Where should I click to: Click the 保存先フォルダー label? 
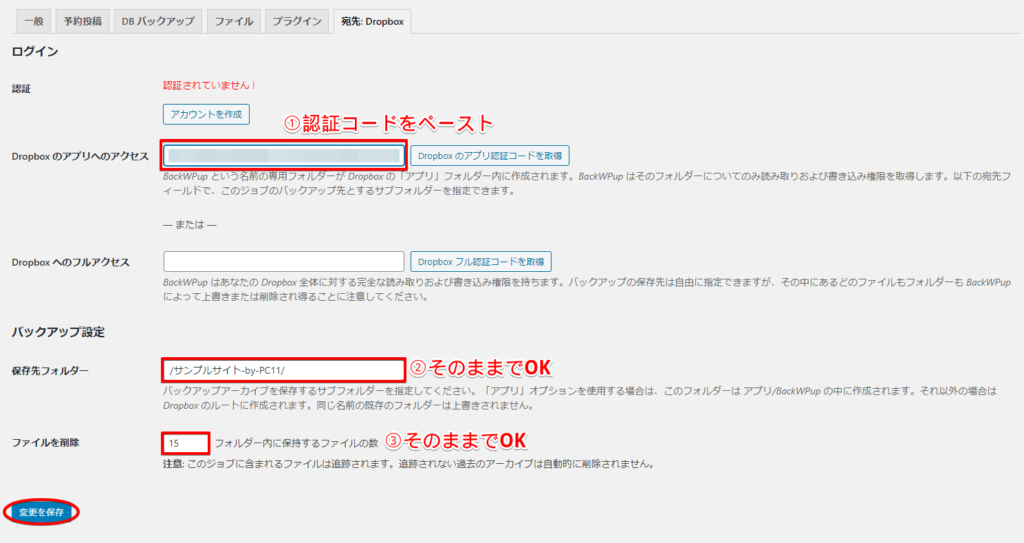50,370
